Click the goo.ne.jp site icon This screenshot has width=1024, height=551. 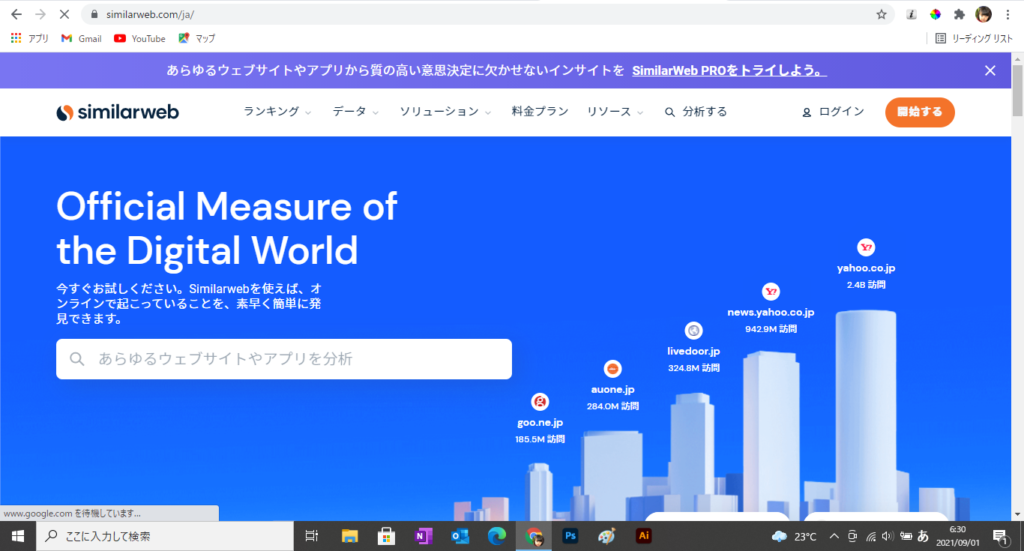pyautogui.click(x=540, y=401)
